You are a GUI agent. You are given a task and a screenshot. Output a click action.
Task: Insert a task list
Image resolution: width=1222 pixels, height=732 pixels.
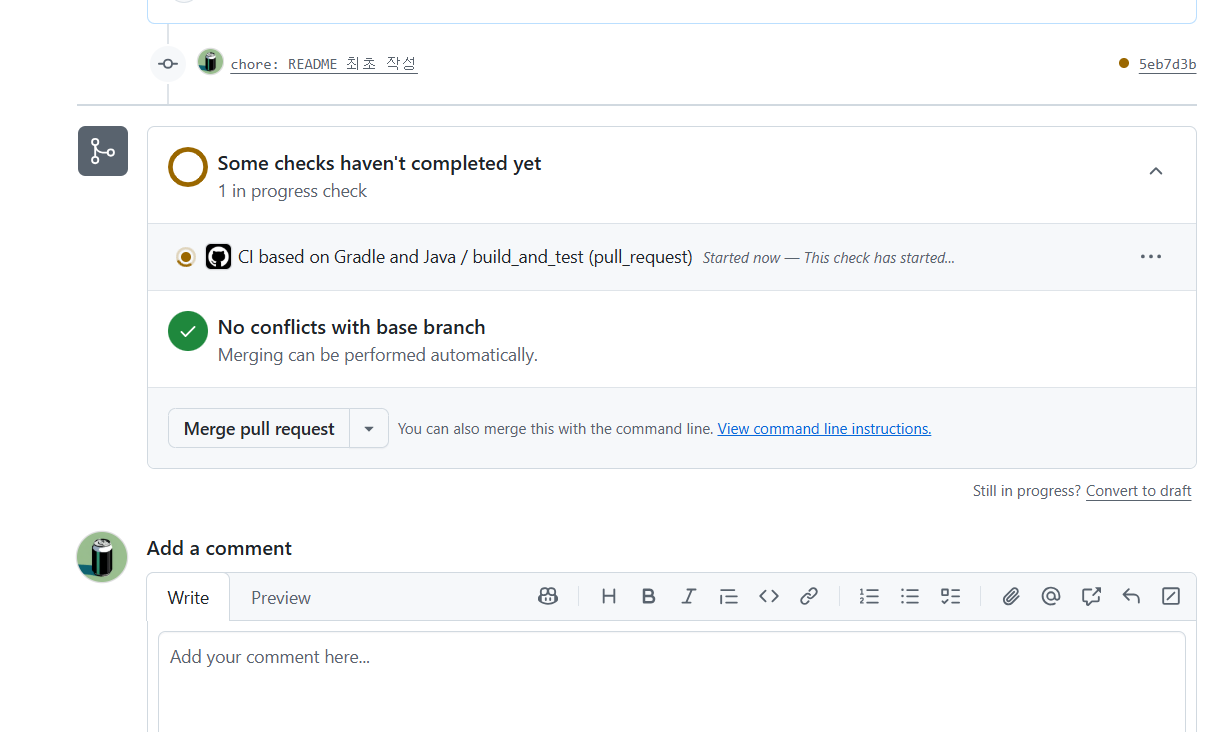click(949, 596)
